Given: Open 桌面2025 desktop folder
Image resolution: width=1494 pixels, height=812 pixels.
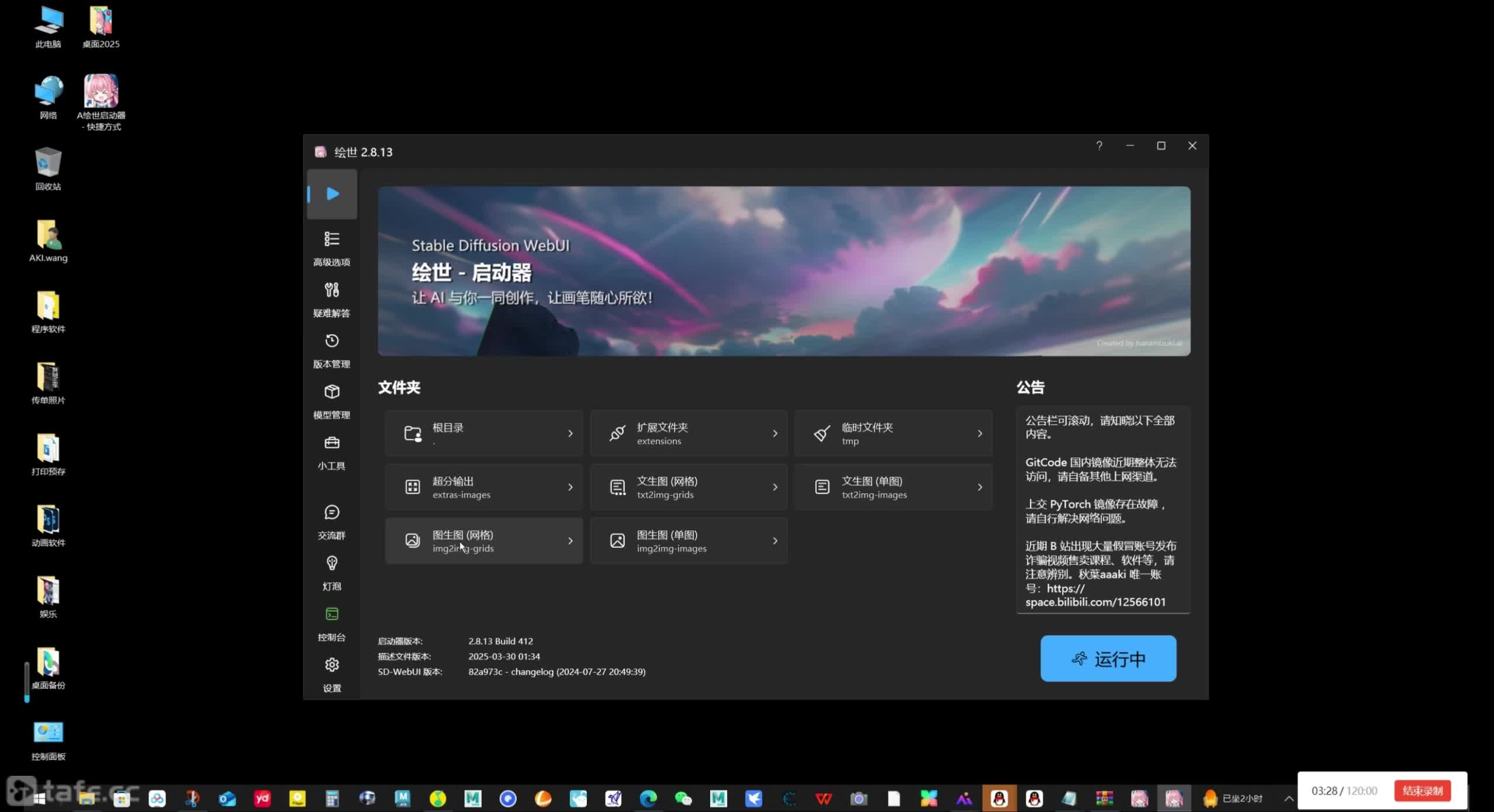Looking at the screenshot, I should point(101,27).
